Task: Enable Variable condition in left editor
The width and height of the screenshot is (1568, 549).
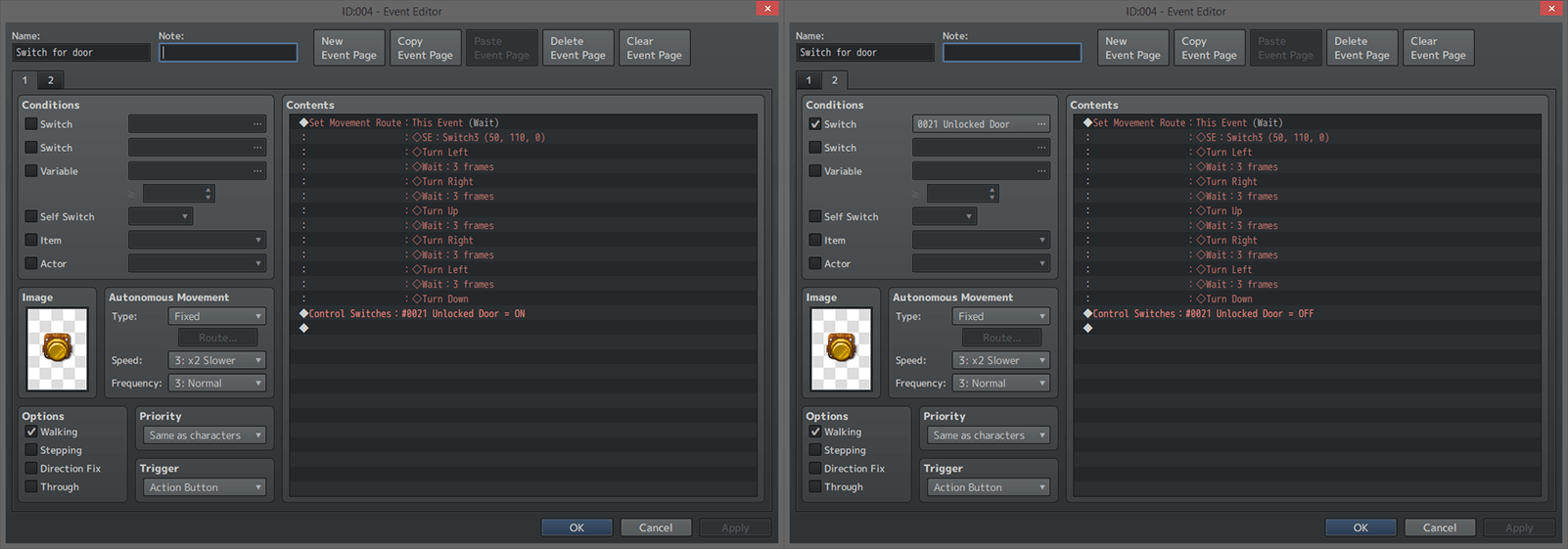Action: 31,171
